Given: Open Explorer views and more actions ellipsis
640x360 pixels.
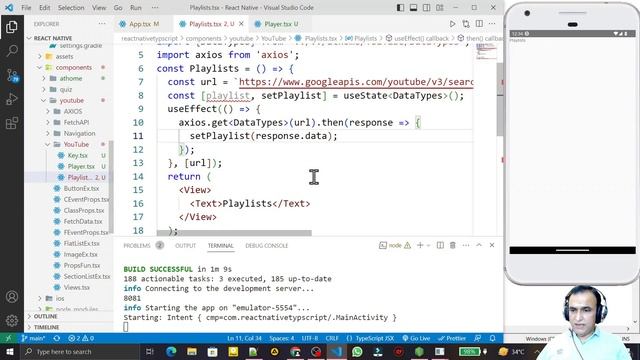Looking at the screenshot, I should click(102, 24).
